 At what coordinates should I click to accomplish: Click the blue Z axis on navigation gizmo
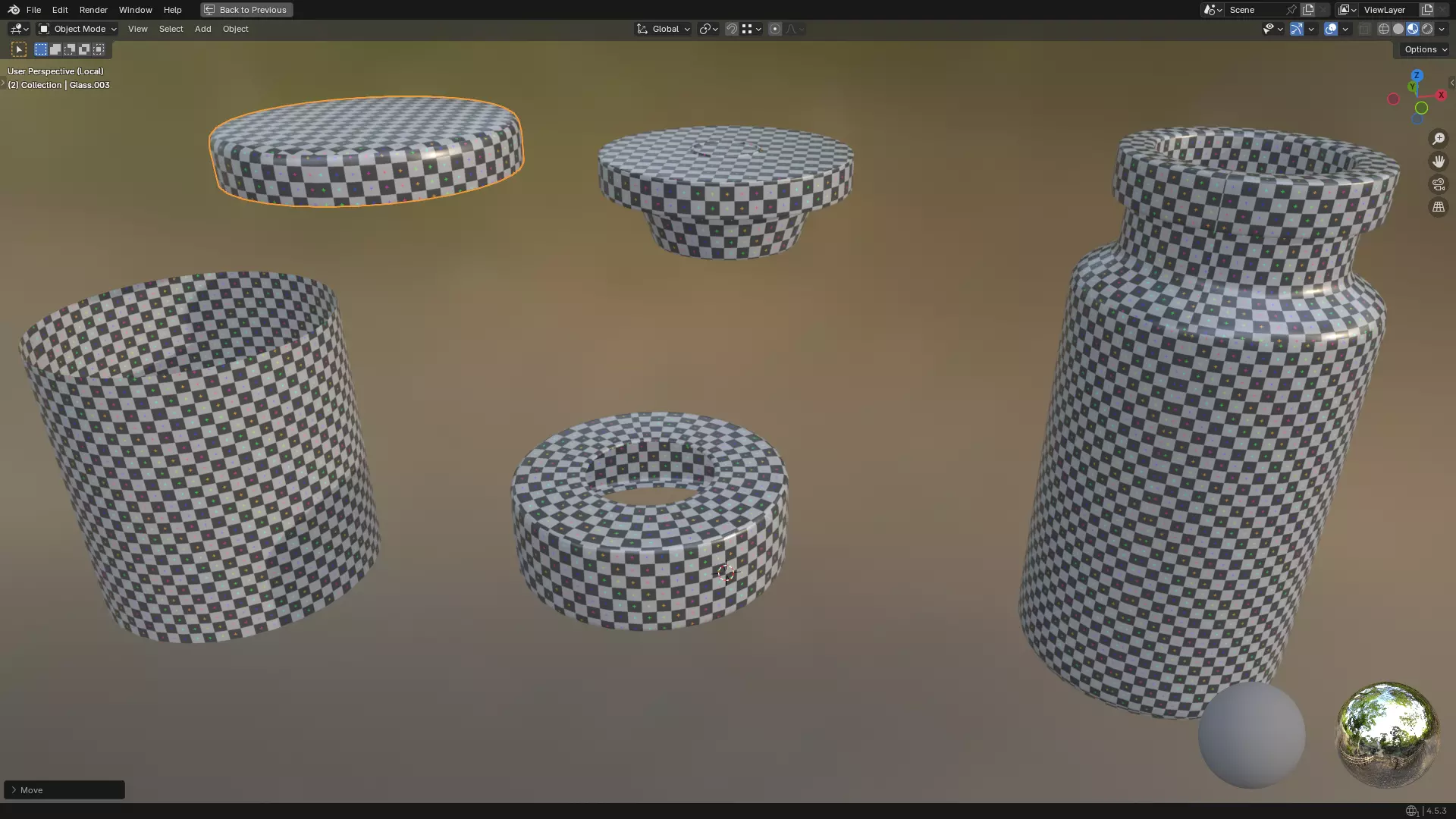(x=1417, y=75)
